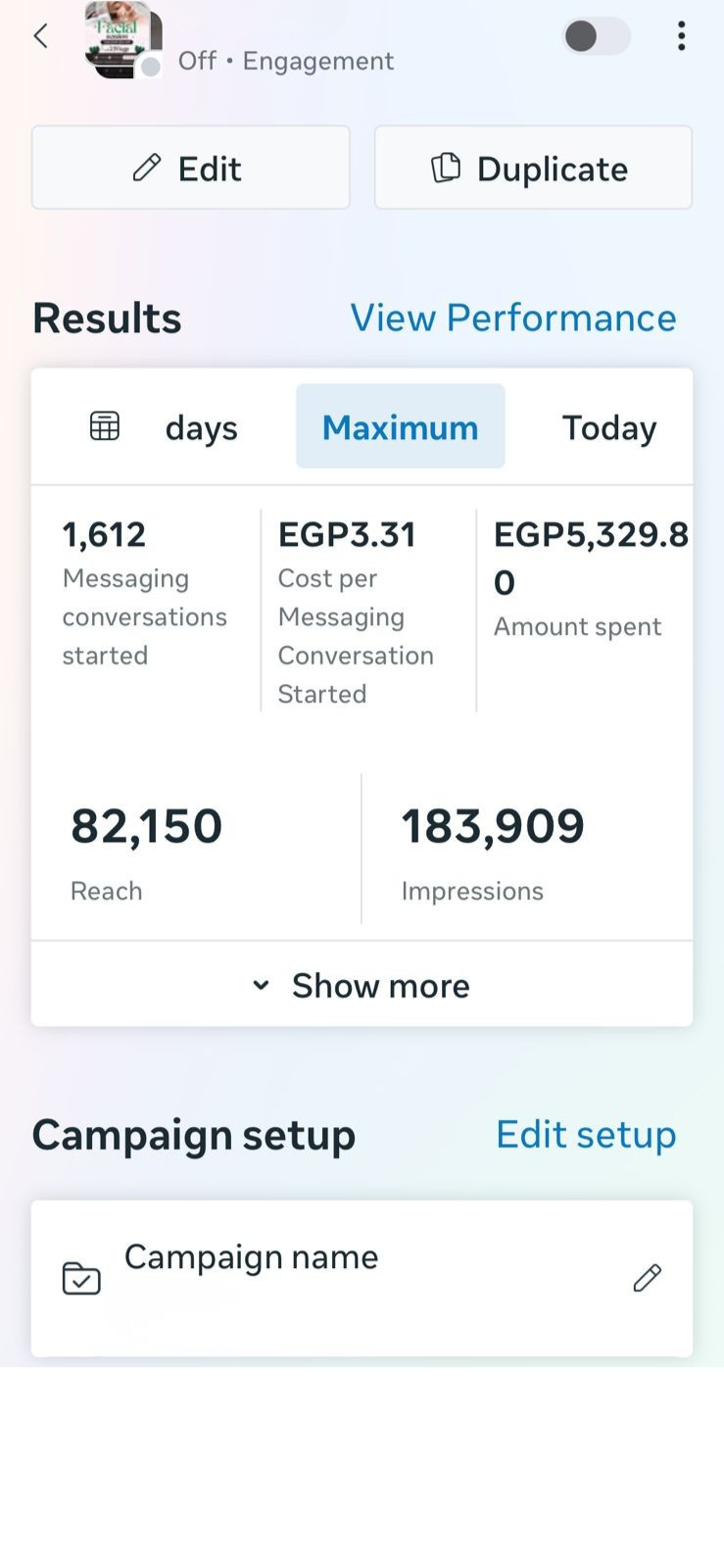Tap the pencil icon beside Campaign name
Screen dimensions: 724x1568
point(647,1277)
